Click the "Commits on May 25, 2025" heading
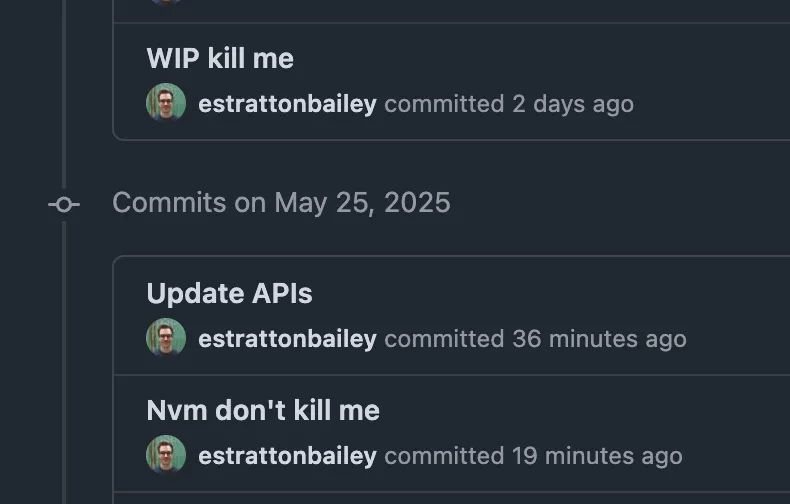 coord(281,203)
